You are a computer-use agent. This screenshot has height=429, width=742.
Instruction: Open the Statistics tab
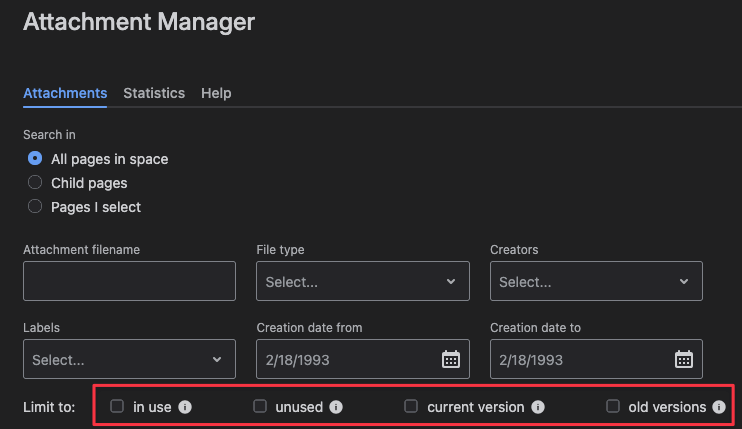(x=154, y=93)
